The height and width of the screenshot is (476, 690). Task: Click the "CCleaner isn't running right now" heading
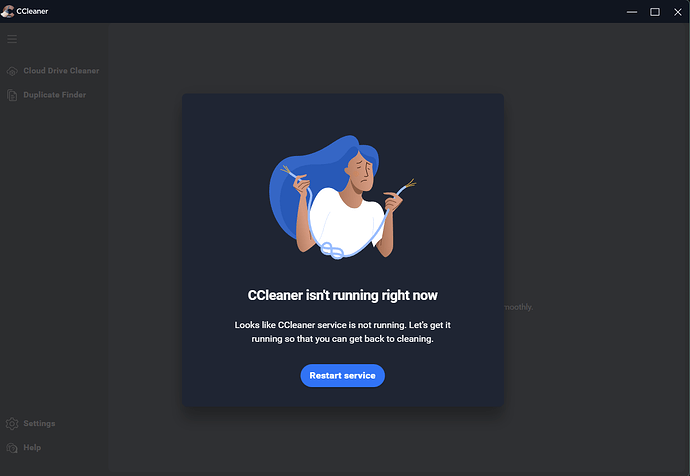click(342, 295)
